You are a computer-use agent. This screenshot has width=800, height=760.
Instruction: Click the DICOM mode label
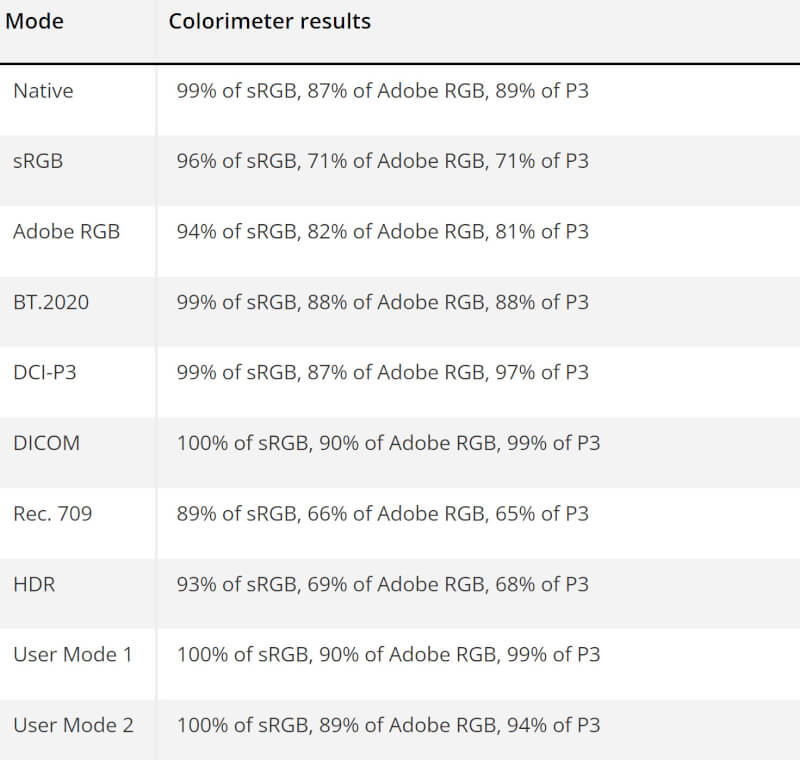[x=46, y=443]
